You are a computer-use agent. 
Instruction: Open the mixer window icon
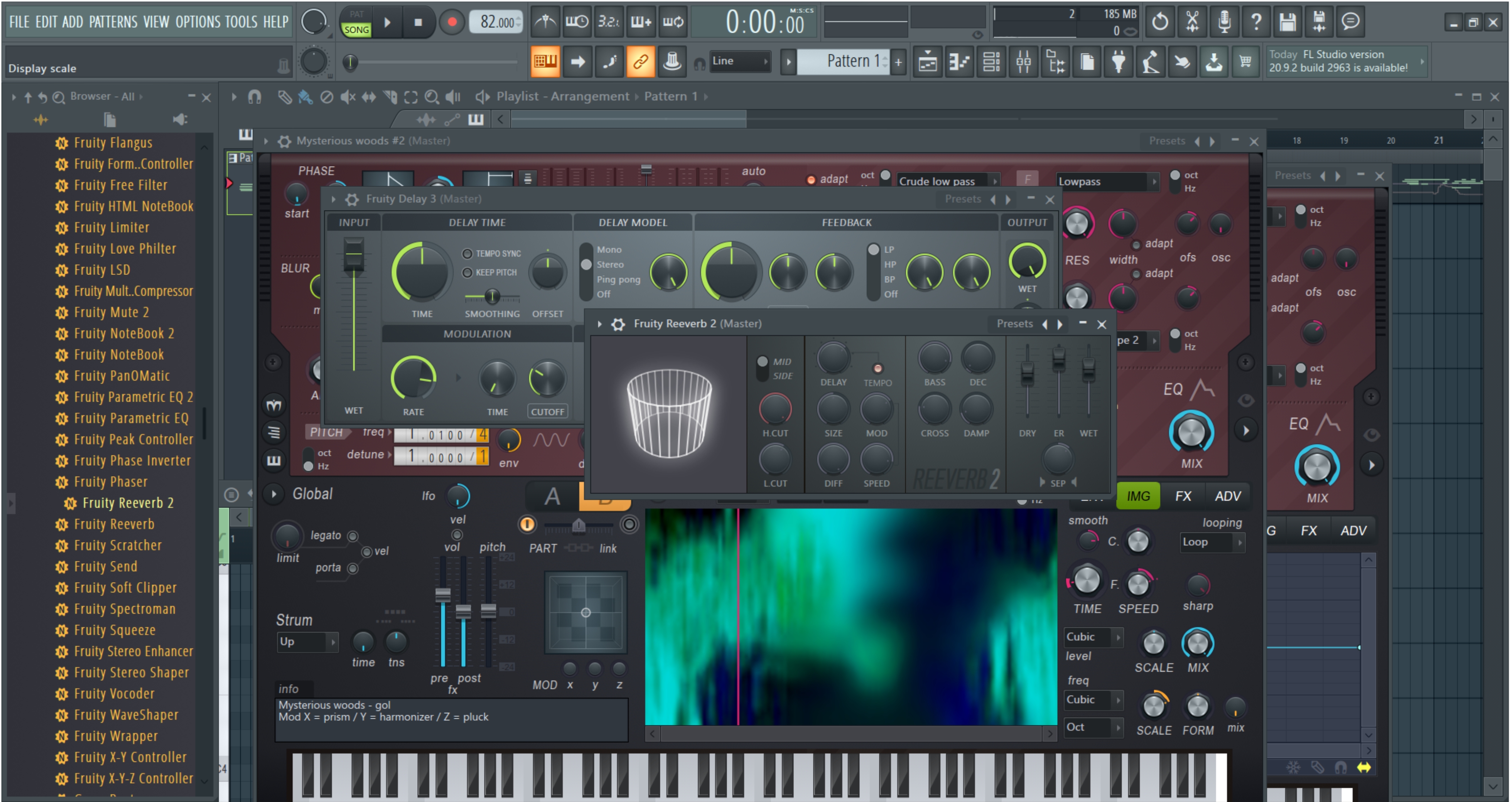1023,62
